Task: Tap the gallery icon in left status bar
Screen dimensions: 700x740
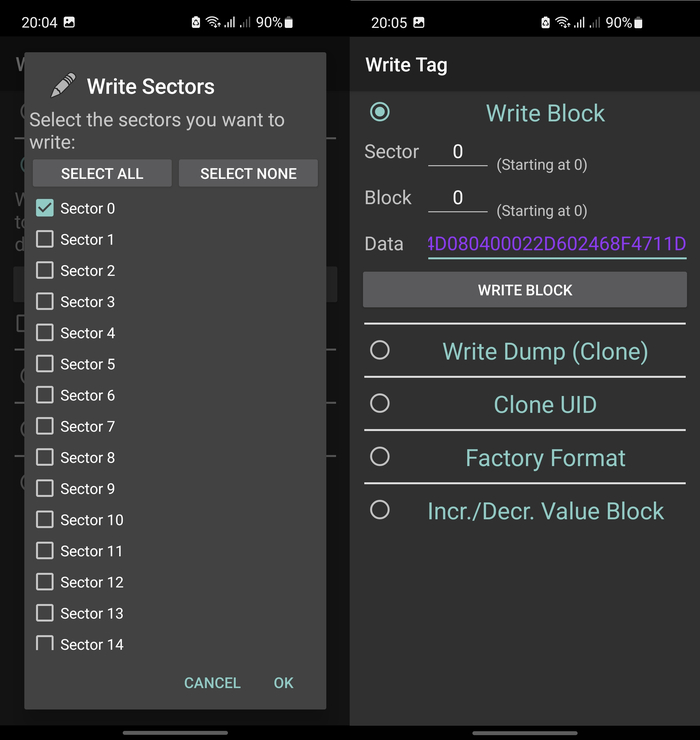Action: [x=69, y=22]
